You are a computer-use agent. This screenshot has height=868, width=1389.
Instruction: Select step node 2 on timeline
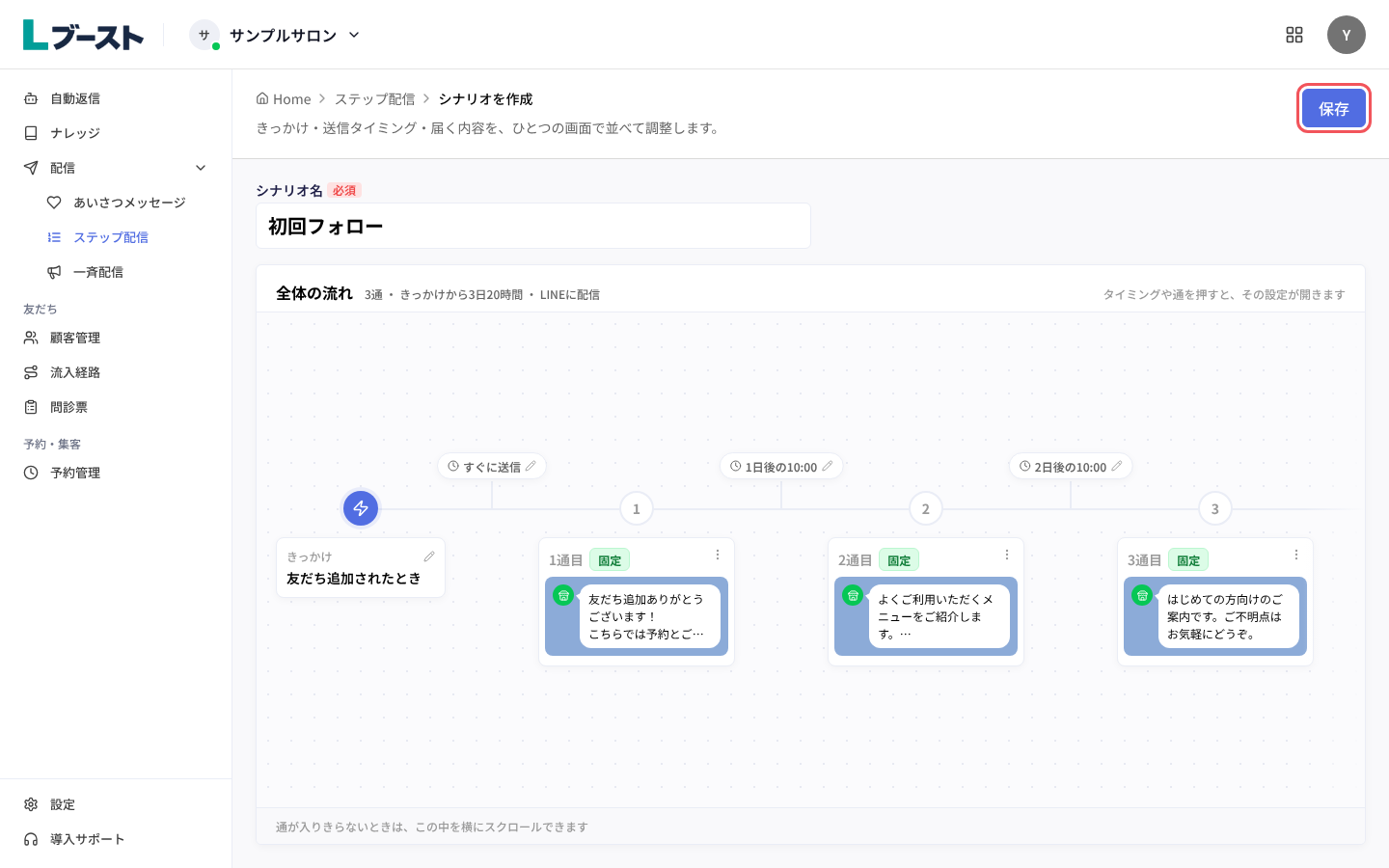(x=926, y=508)
